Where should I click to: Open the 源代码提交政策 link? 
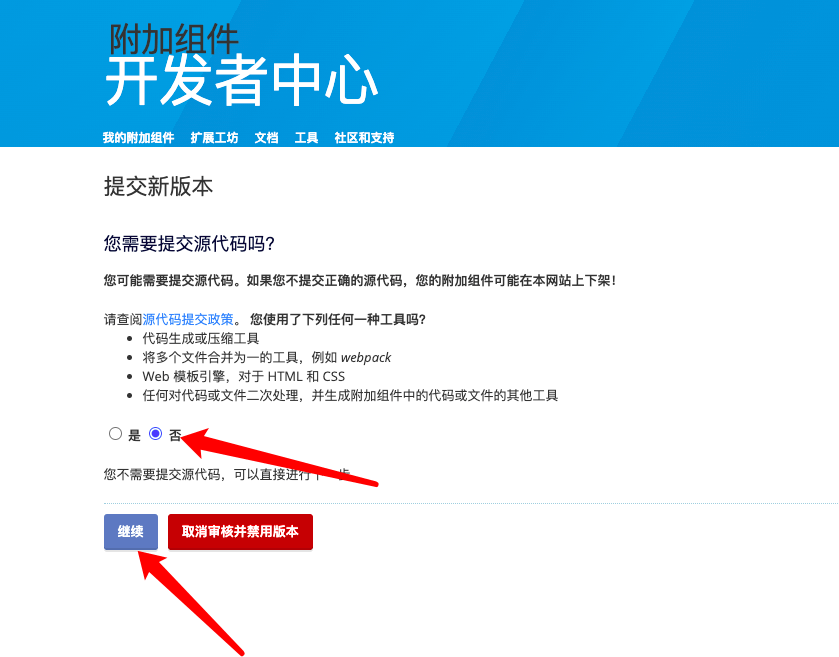coord(188,319)
